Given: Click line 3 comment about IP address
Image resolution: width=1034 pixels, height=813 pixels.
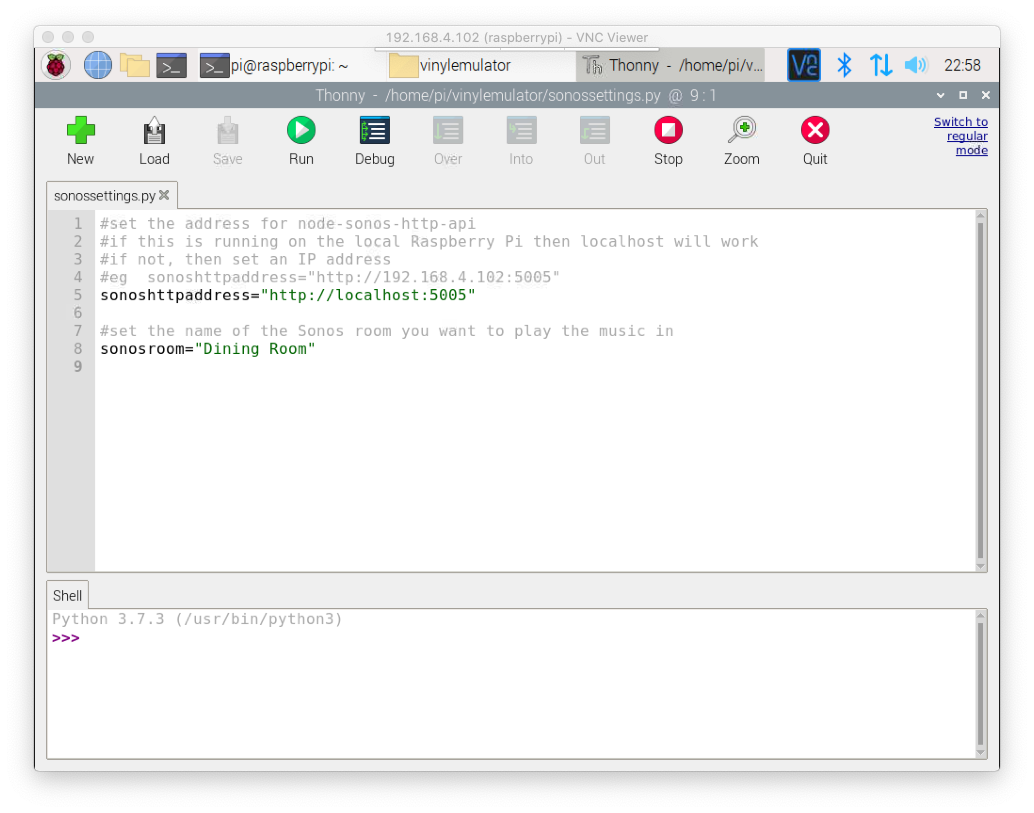Looking at the screenshot, I should point(245,259).
